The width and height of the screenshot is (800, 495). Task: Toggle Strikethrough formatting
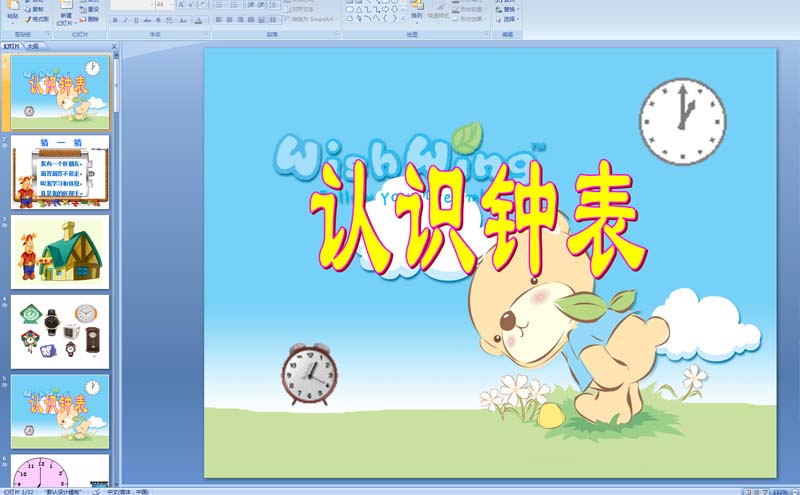147,20
